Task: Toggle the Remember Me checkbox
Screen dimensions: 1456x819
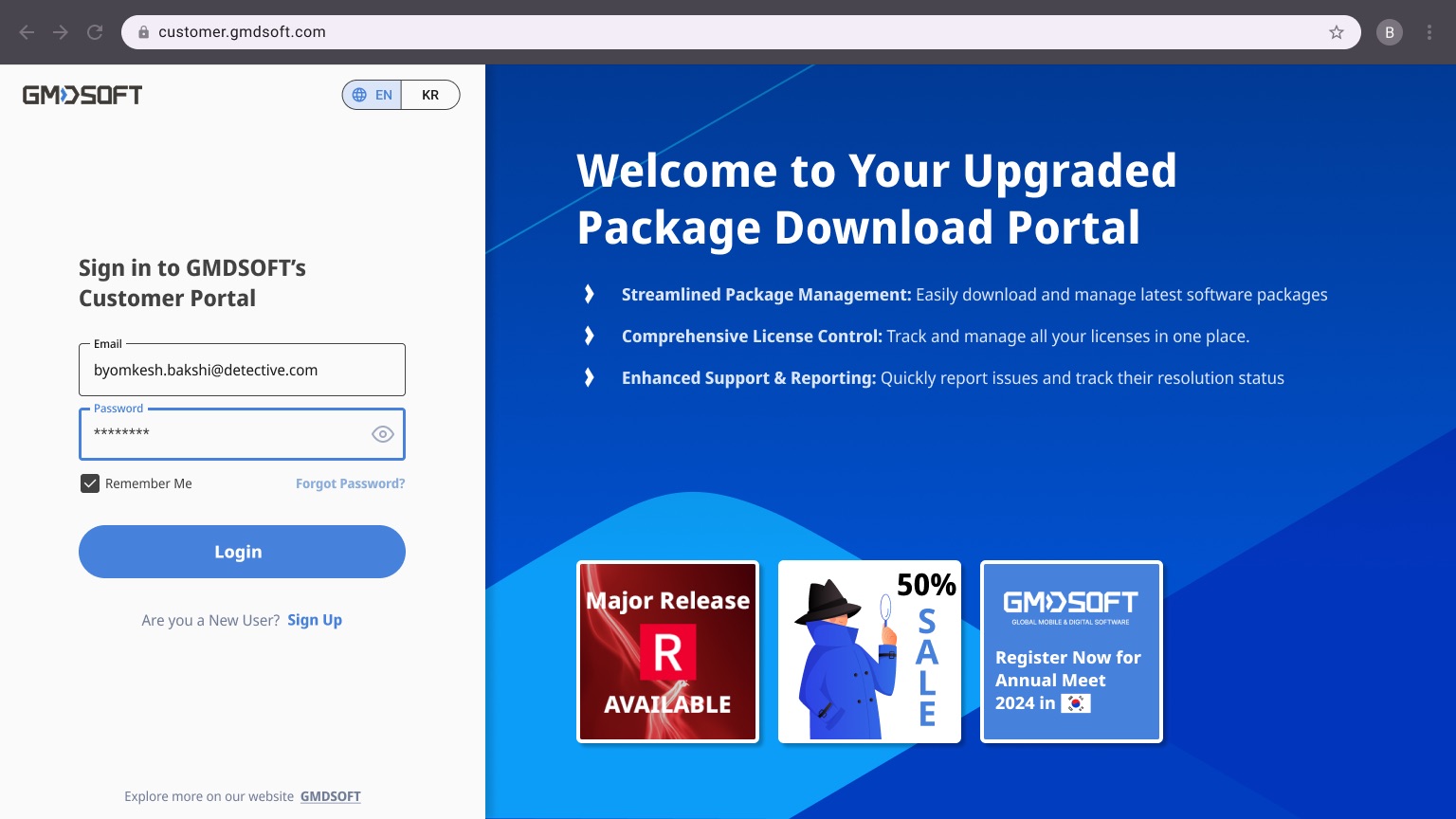Action: (90, 483)
